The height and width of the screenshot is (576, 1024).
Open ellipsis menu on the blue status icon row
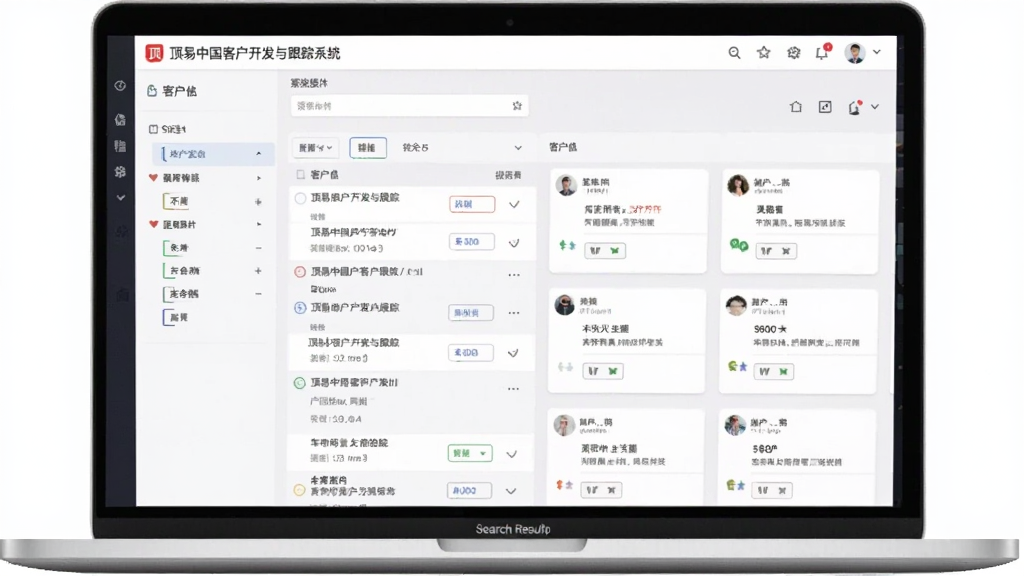pyautogui.click(x=514, y=313)
